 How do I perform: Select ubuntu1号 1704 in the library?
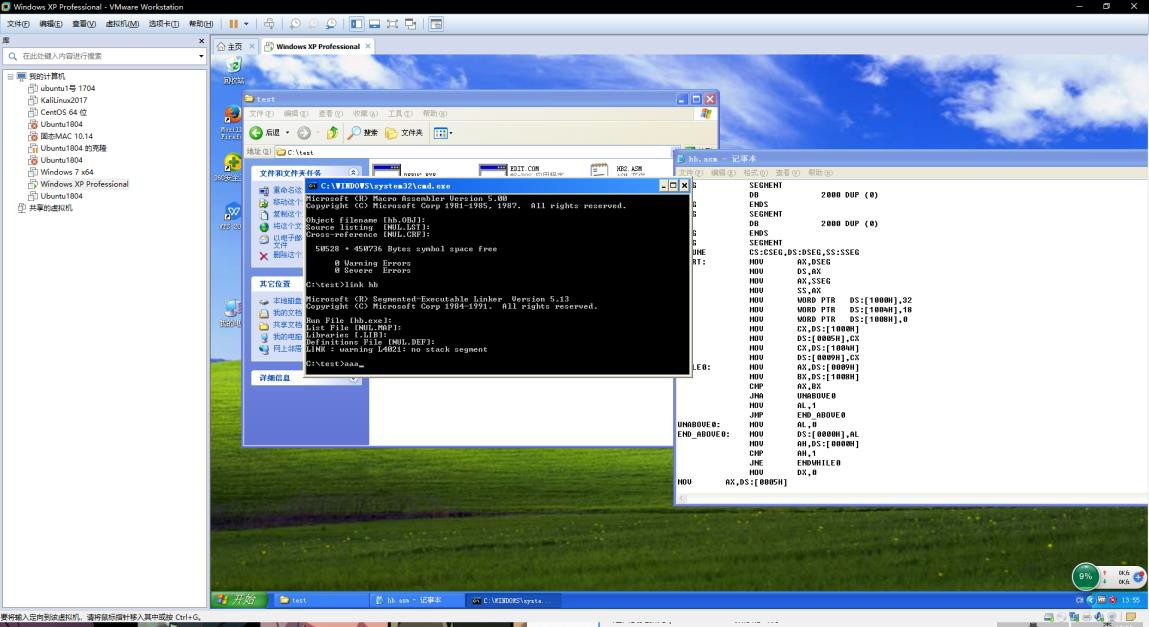[x=67, y=88]
